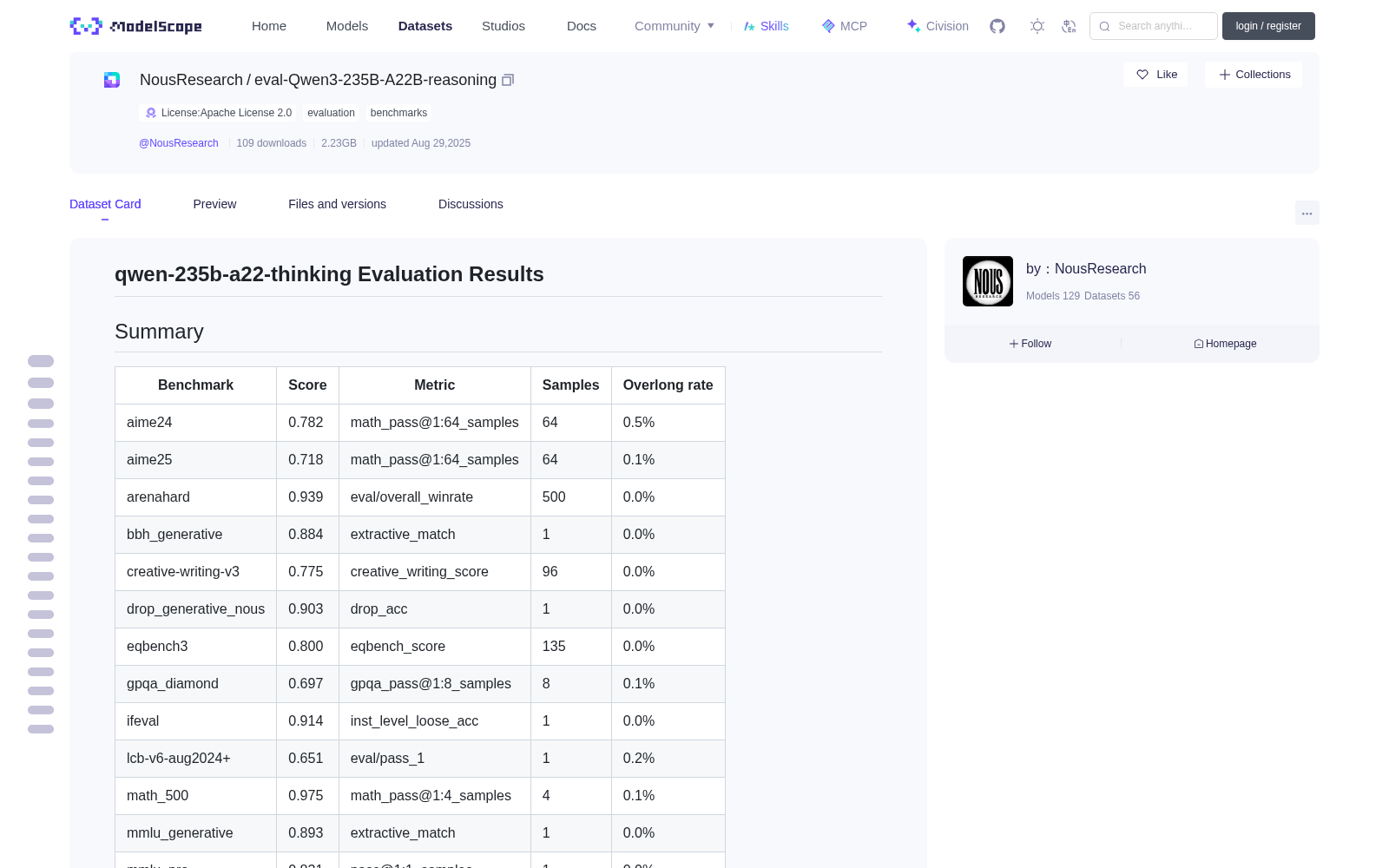Open the @NousResearch profile link
1389x868 pixels.
(x=179, y=143)
